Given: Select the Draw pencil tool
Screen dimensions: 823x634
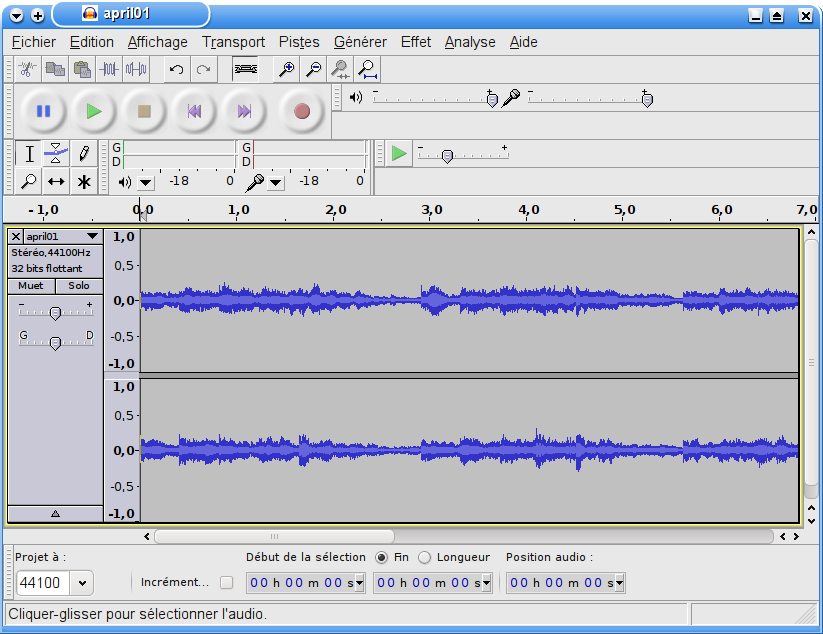Looking at the screenshot, I should tap(83, 154).
